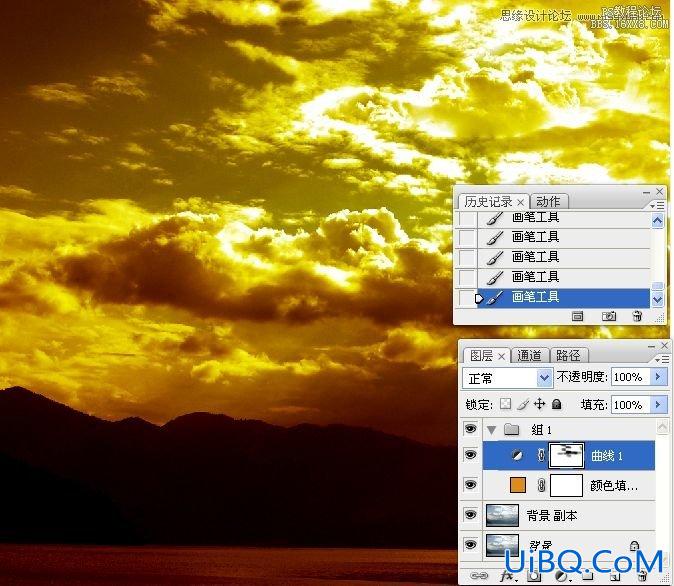Select the 背景 副本 layer name

tap(552, 515)
